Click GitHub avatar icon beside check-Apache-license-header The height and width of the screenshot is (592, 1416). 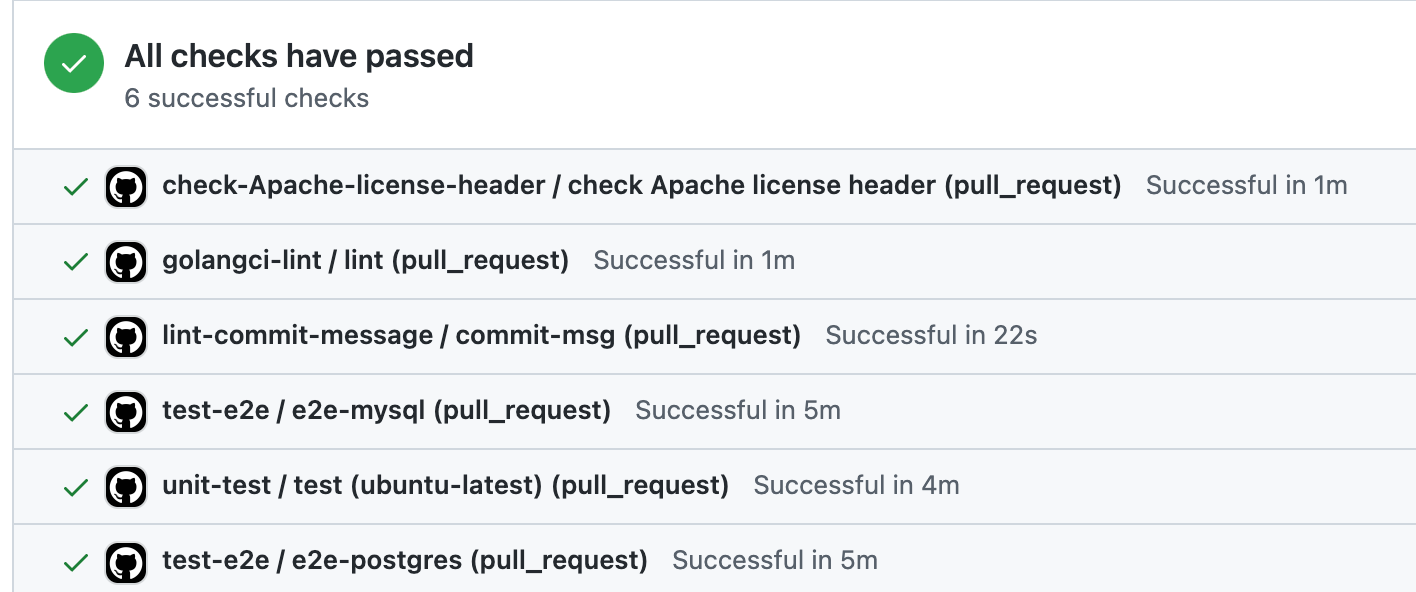pos(126,187)
